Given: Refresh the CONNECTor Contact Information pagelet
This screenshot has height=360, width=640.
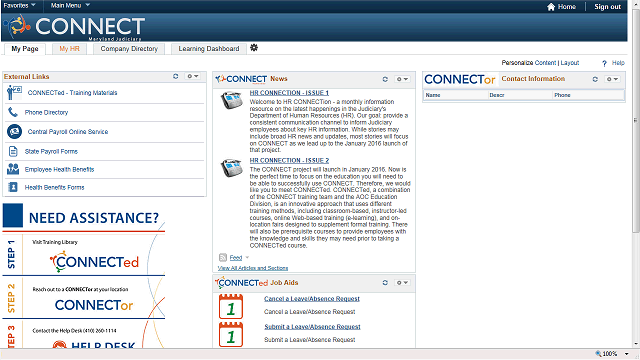Looking at the screenshot, I should pyautogui.click(x=595, y=79).
